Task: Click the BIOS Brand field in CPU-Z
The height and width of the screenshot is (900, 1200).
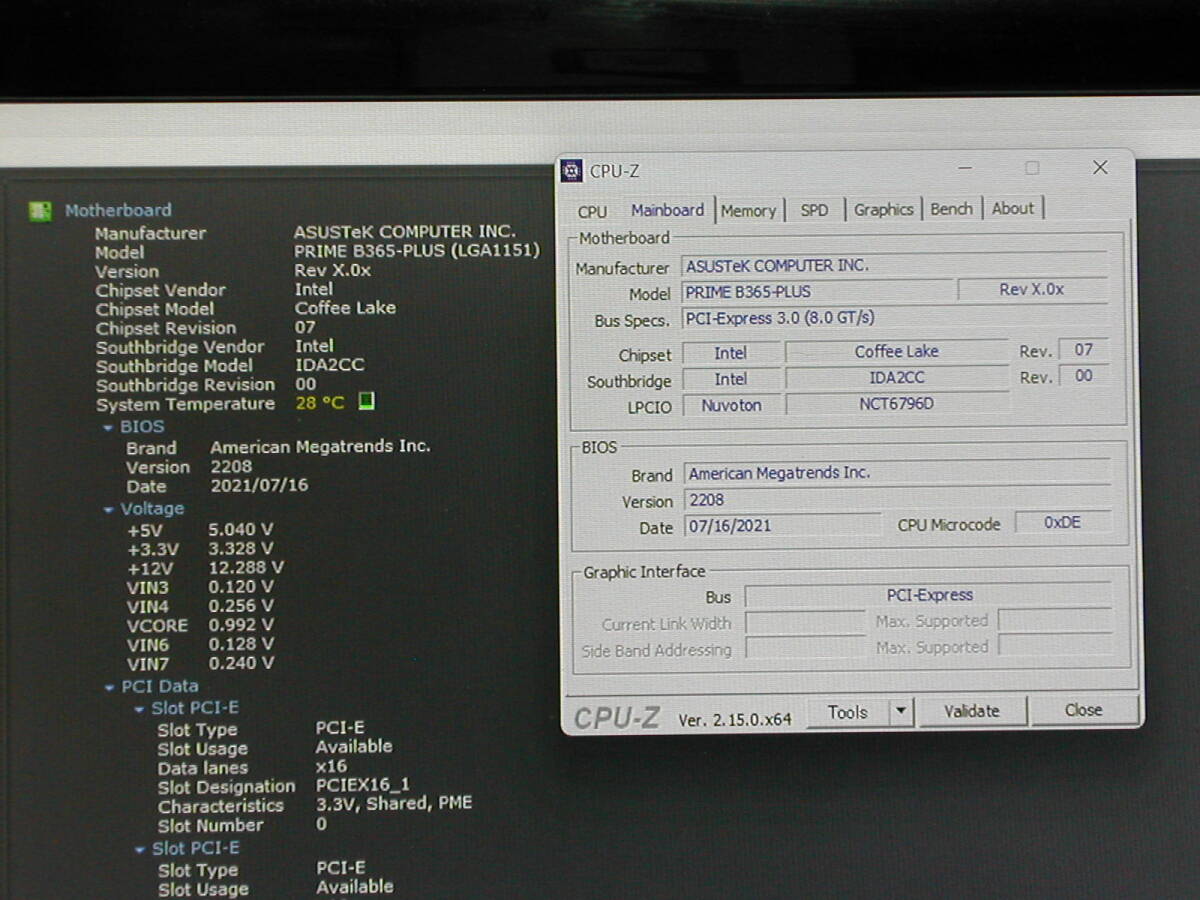Action: tap(897, 473)
